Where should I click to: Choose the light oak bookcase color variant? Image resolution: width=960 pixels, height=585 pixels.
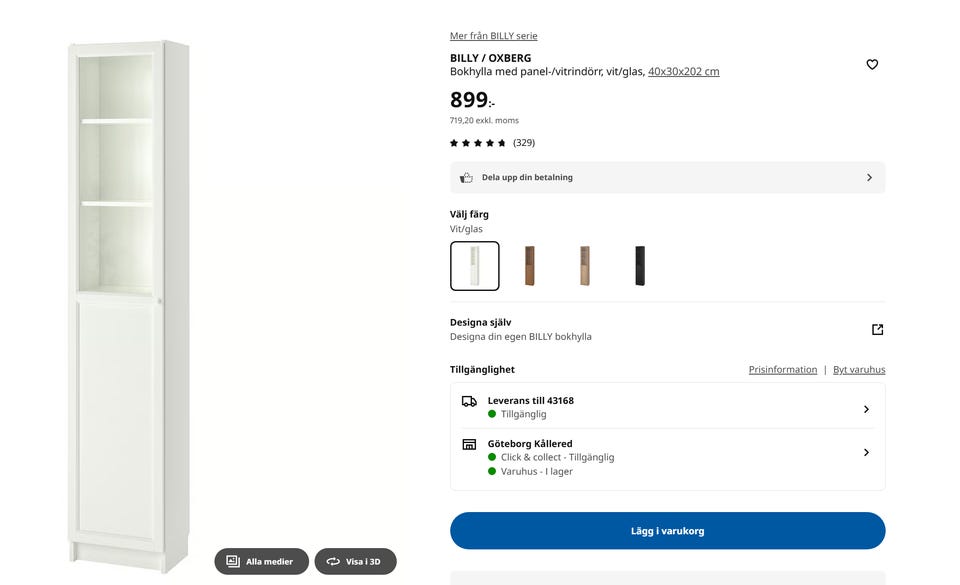pos(585,266)
